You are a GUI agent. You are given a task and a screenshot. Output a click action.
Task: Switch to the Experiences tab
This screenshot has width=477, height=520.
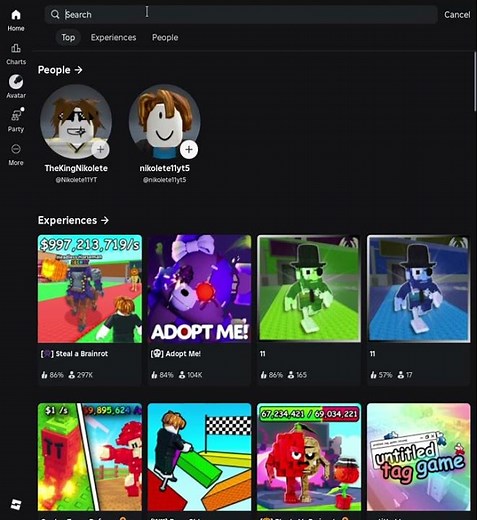[x=113, y=37]
